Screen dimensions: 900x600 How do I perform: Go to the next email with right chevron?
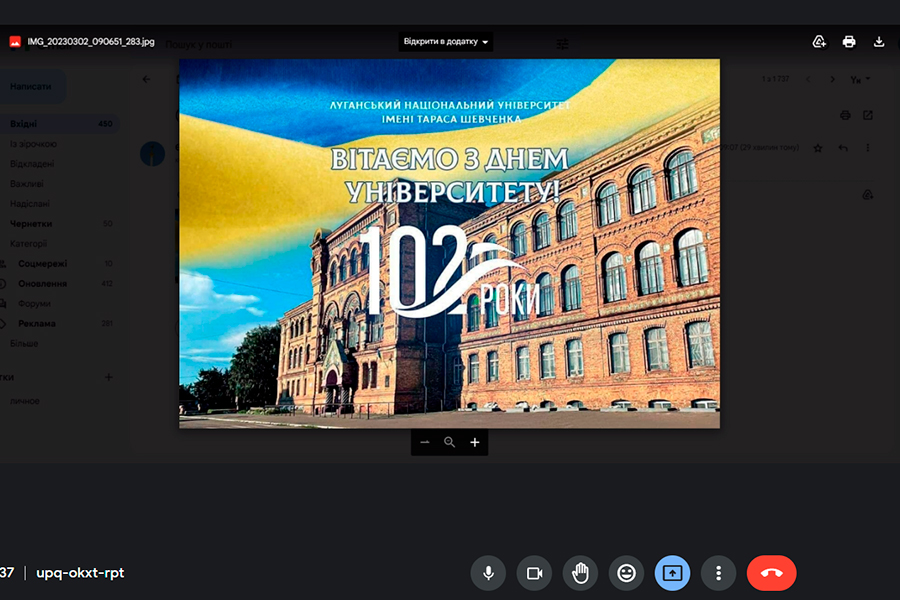tap(832, 79)
